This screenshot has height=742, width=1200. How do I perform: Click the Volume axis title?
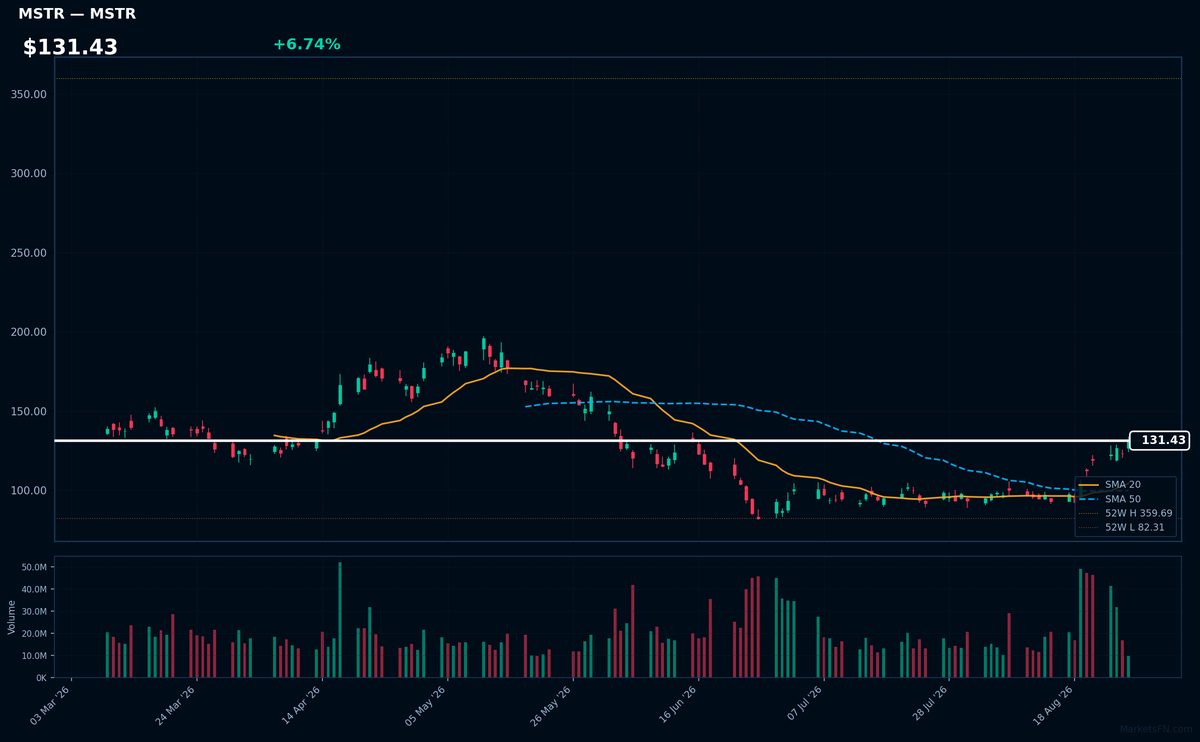[11, 616]
